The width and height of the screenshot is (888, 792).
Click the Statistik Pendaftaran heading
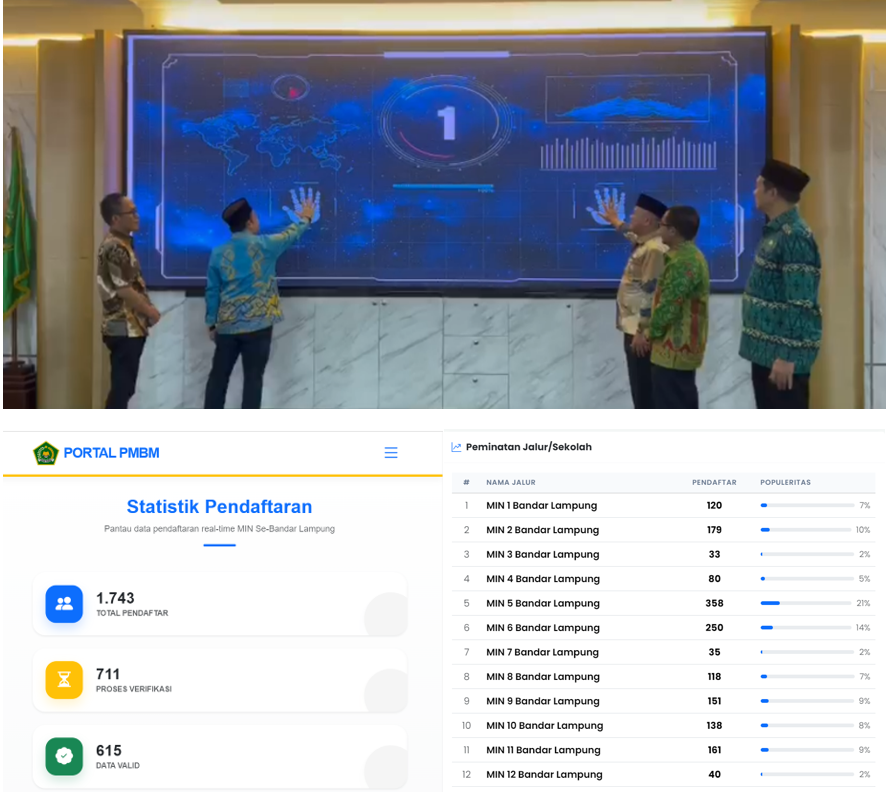(219, 506)
